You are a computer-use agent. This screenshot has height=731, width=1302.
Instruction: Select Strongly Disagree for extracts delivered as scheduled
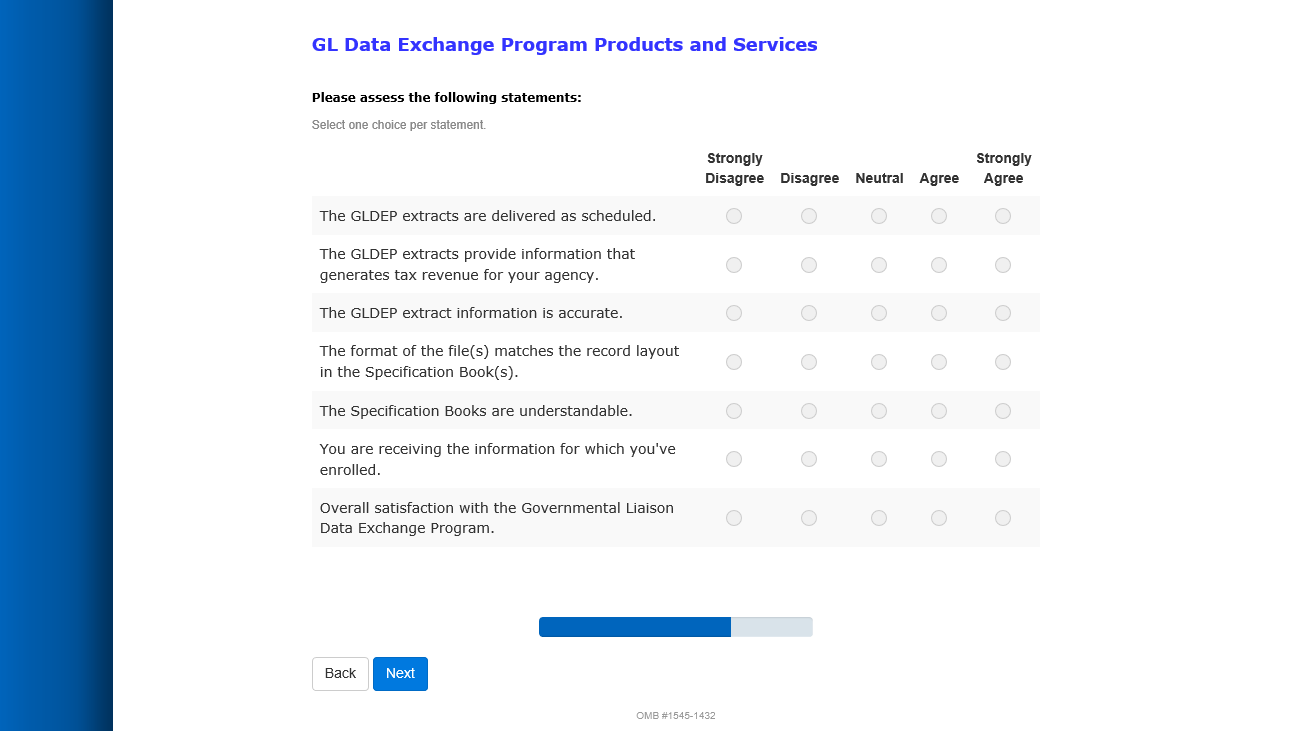pos(734,216)
